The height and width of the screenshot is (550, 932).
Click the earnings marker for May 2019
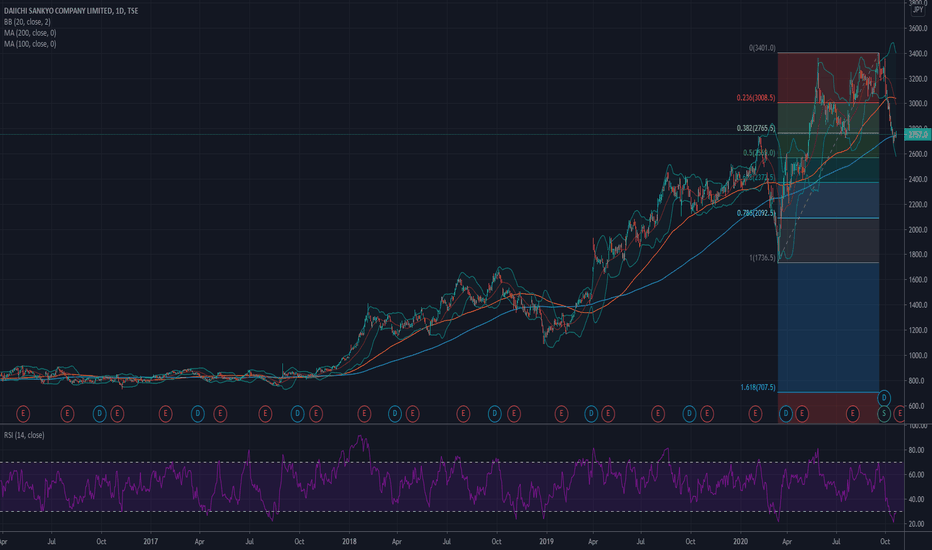607,413
